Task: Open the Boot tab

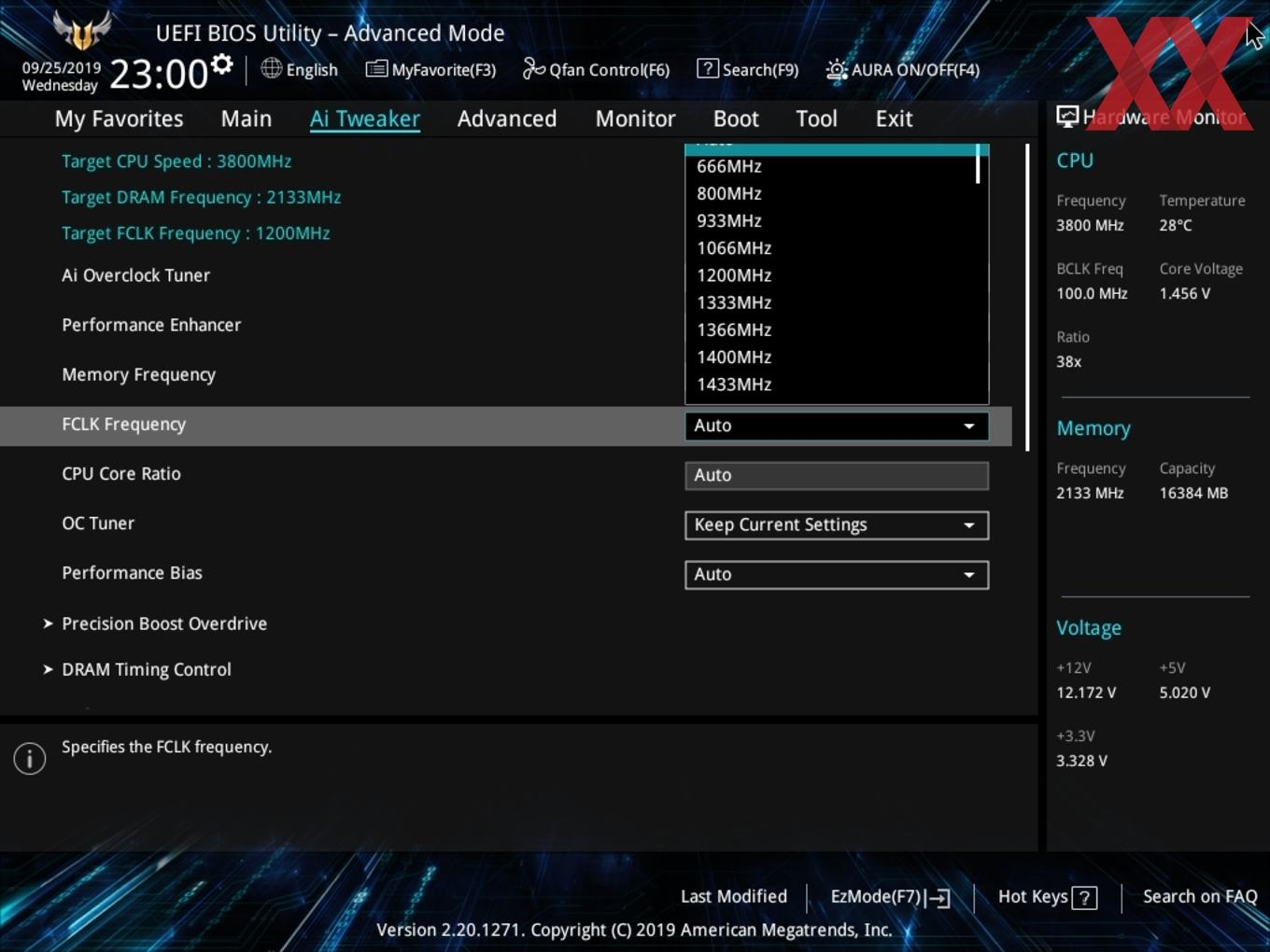Action: [x=736, y=119]
